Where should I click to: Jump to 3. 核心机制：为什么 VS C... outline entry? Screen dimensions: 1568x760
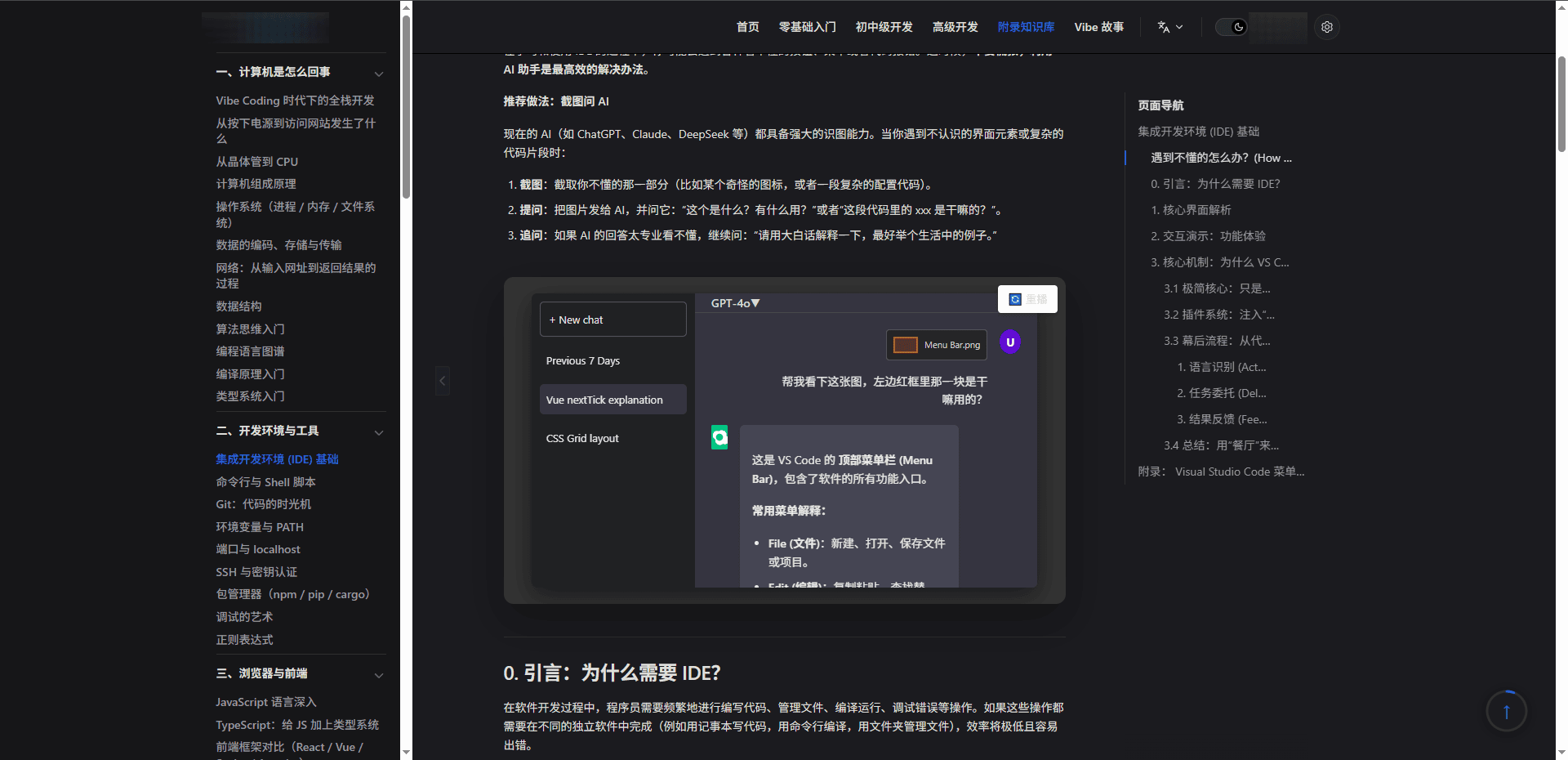click(1219, 262)
